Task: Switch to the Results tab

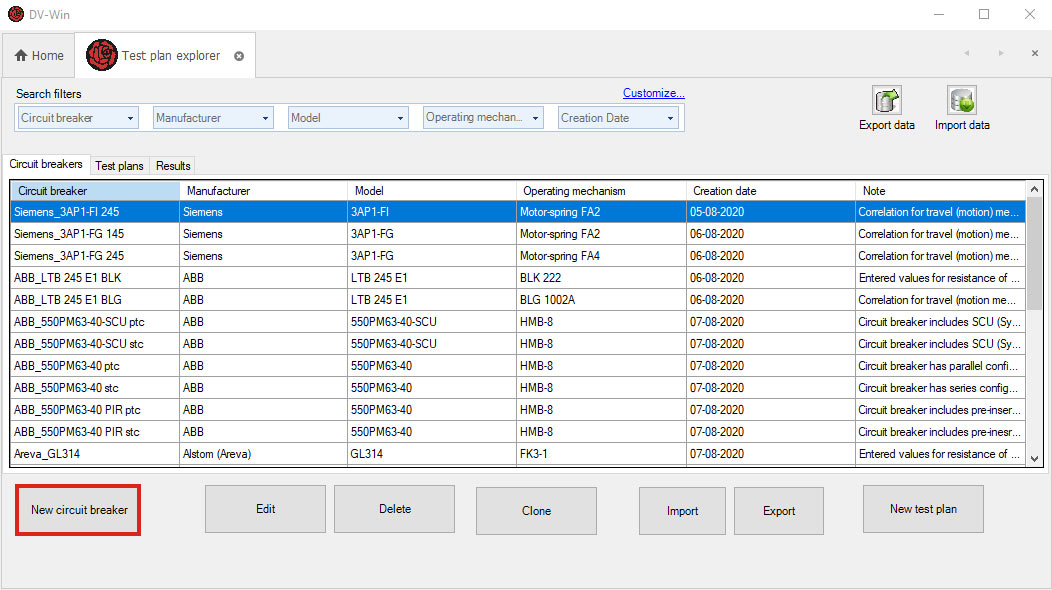Action: coord(173,166)
